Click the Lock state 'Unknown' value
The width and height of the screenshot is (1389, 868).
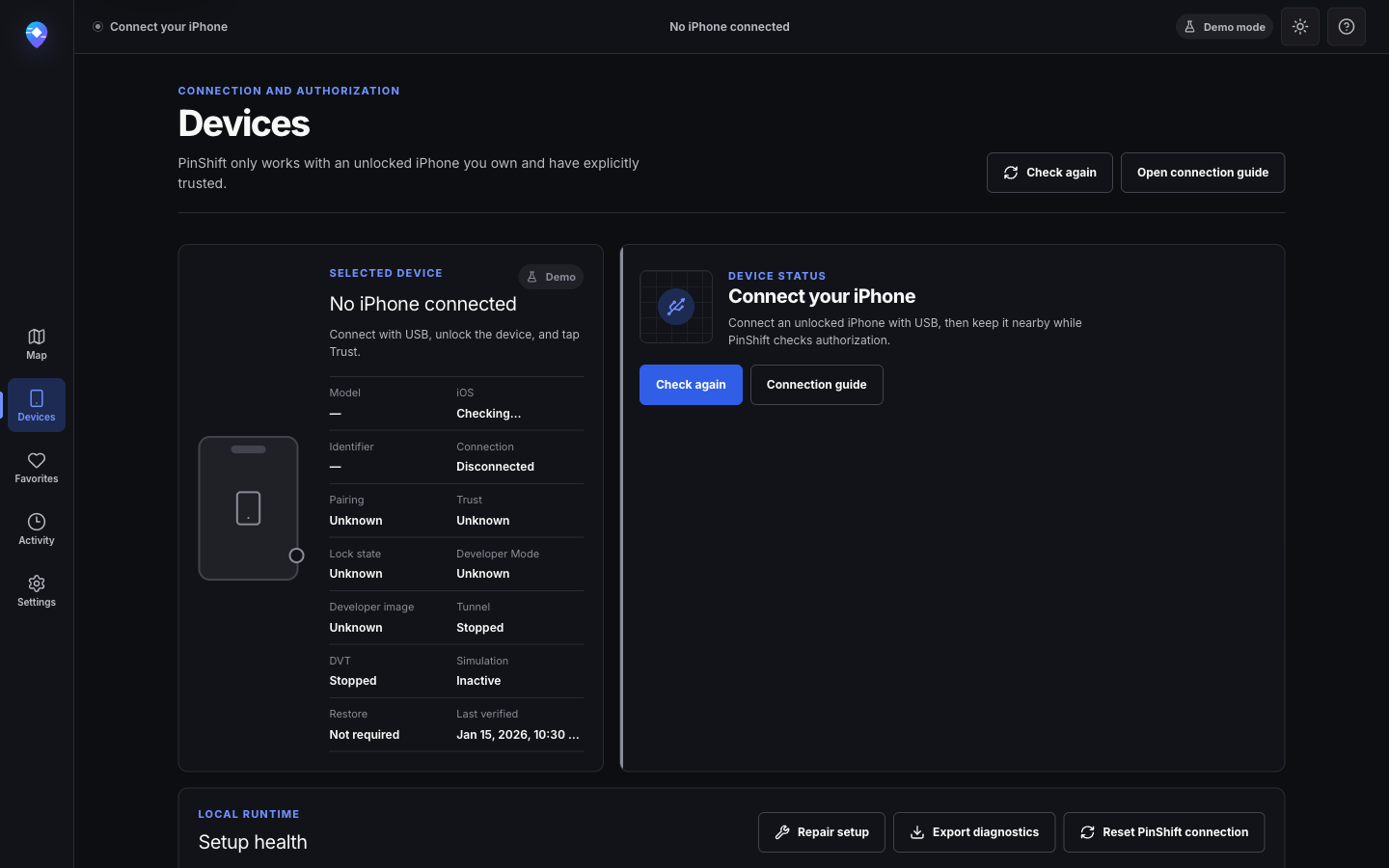[356, 574]
